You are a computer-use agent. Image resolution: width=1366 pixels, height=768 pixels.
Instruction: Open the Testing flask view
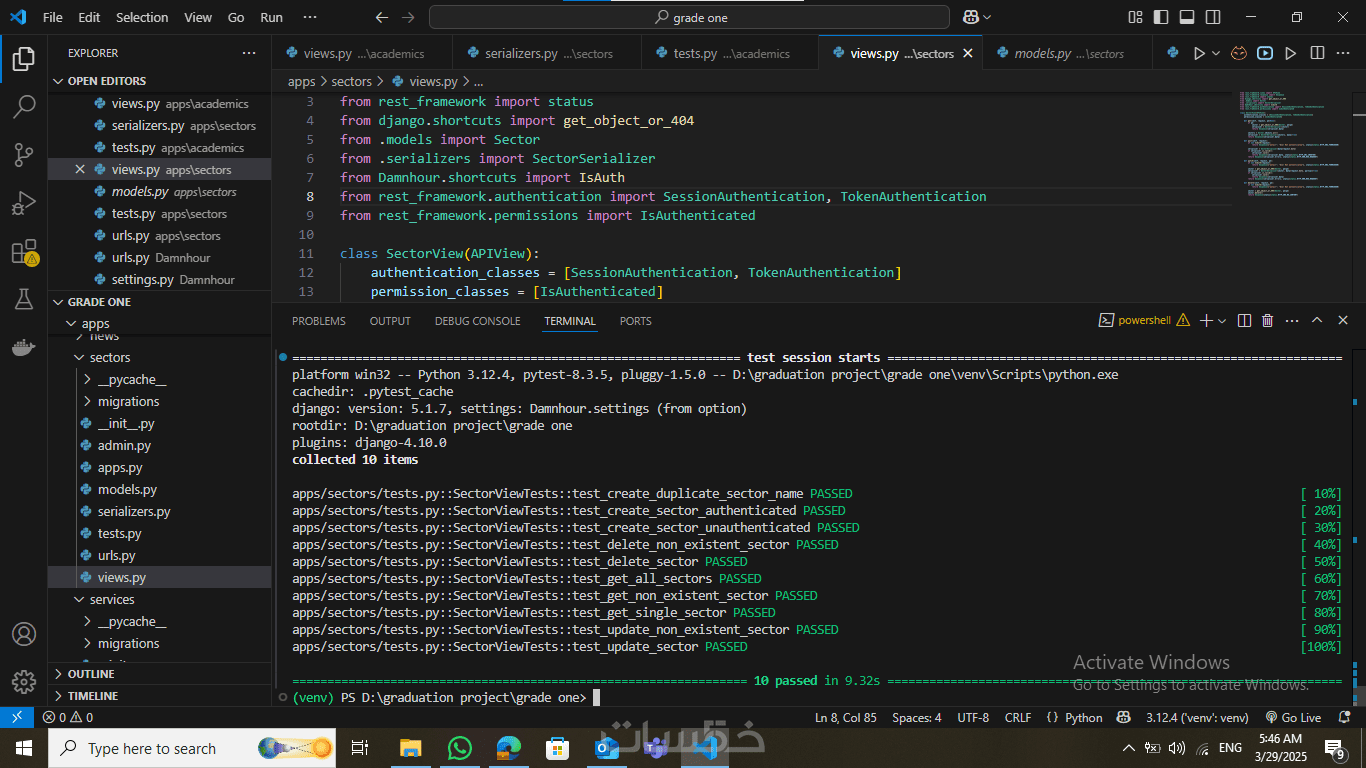click(24, 300)
